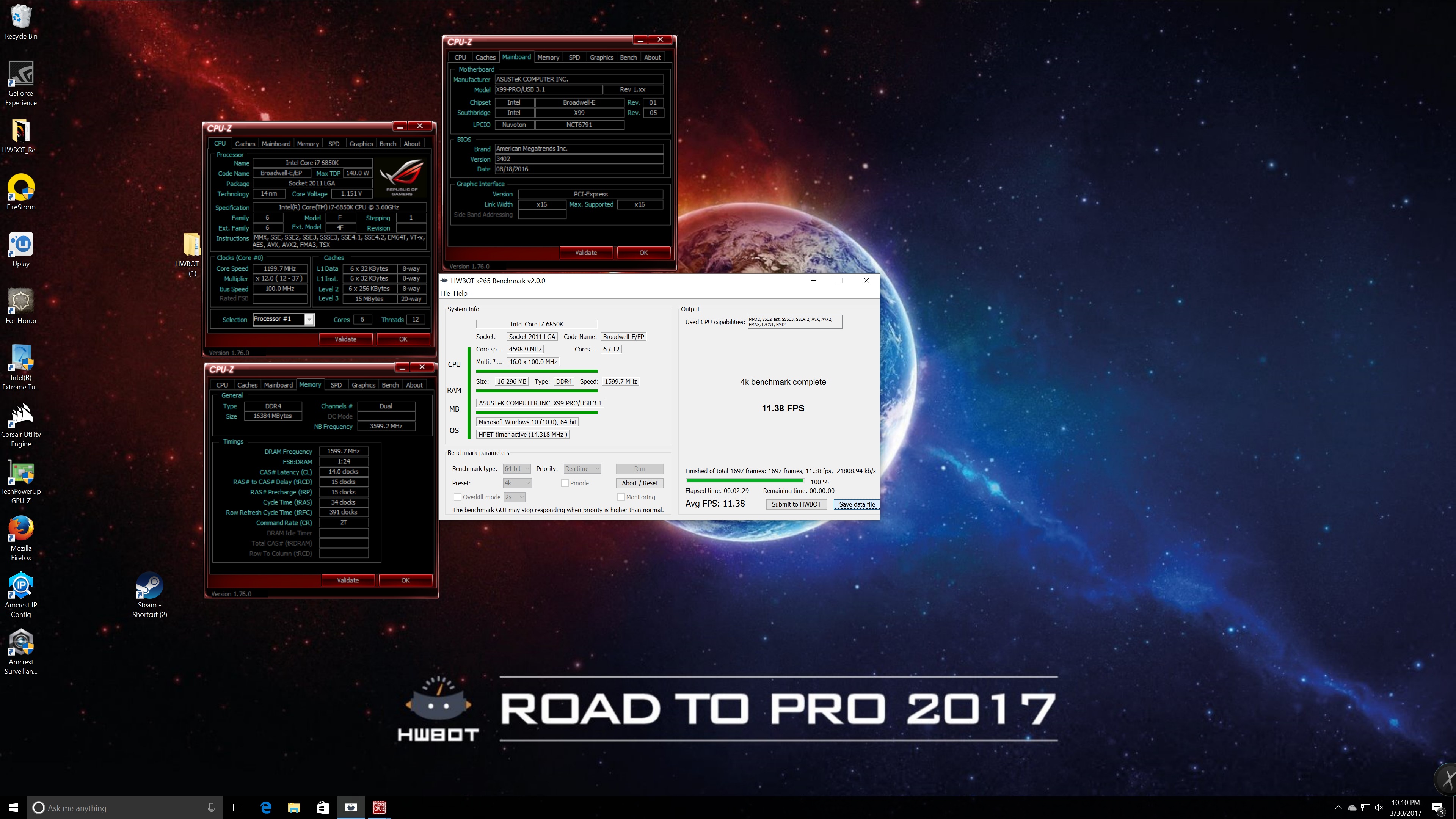Open the Windows Store taskbar icon
This screenshot has width=1456, height=819.
[x=322, y=808]
